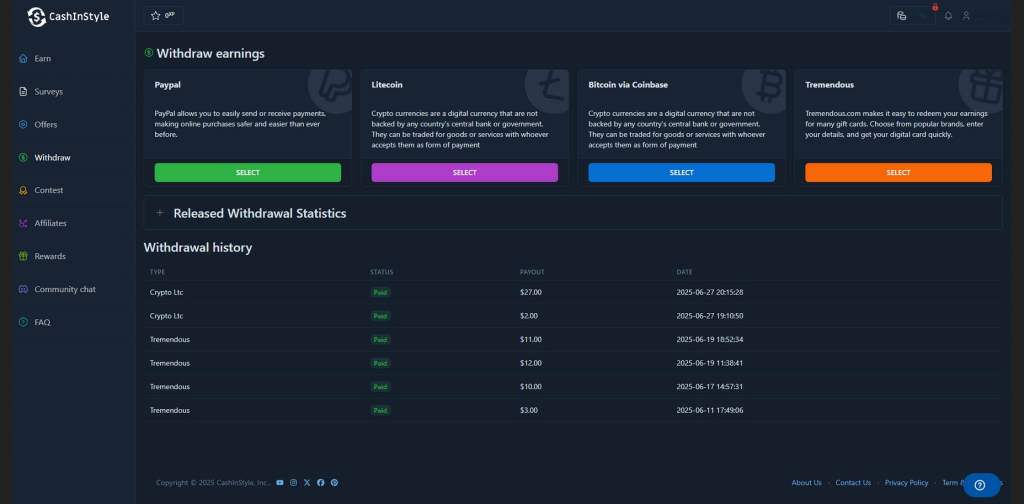Image resolution: width=1024 pixels, height=504 pixels.
Task: Open the Privacy Policy link
Action: (906, 482)
